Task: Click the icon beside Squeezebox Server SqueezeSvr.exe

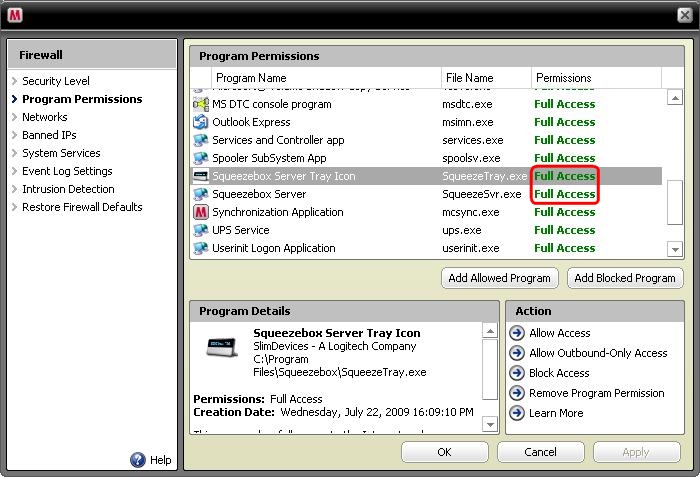Action: pos(201,194)
